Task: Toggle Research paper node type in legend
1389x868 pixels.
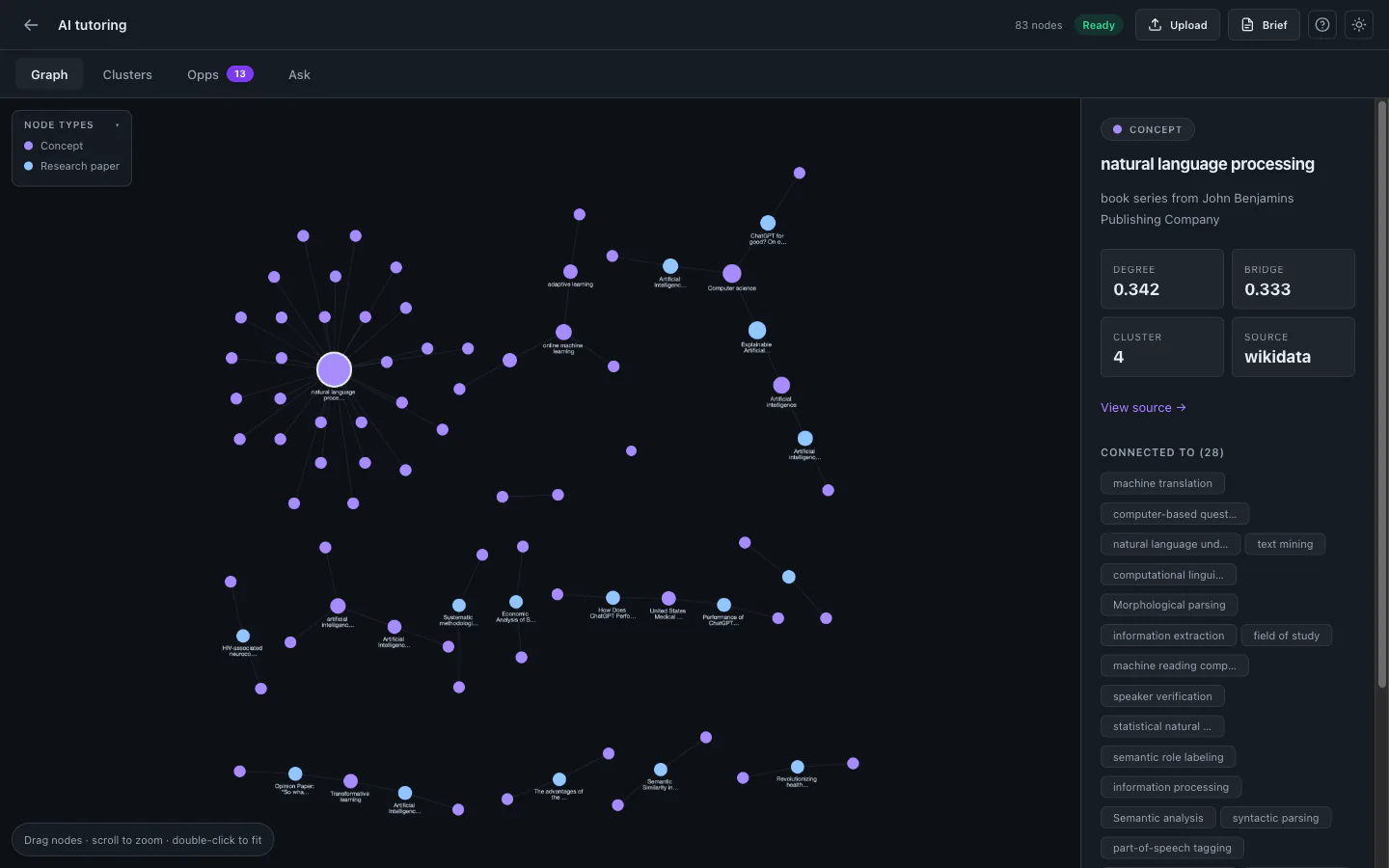Action: [71, 166]
